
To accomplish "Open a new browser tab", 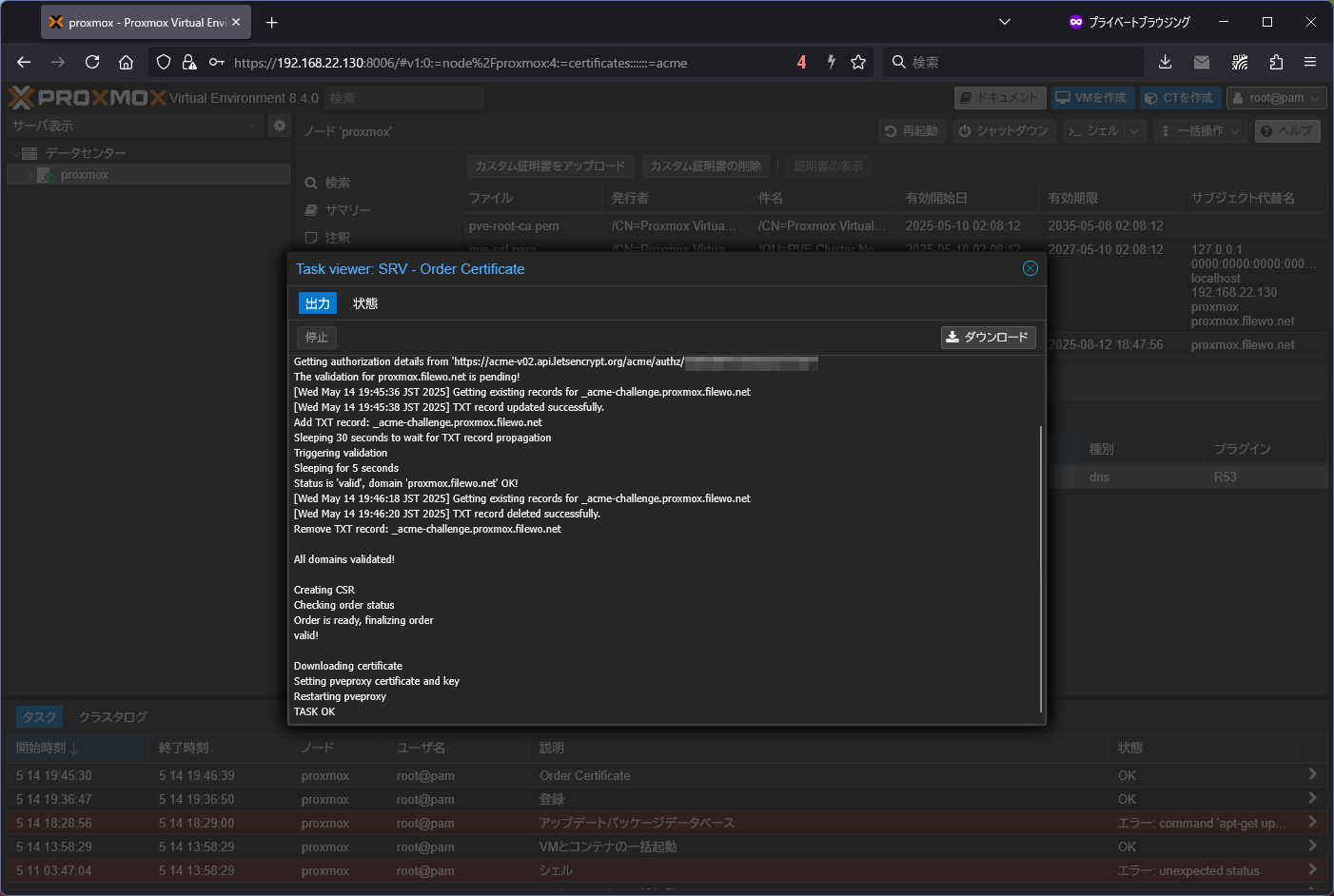I will (271, 22).
